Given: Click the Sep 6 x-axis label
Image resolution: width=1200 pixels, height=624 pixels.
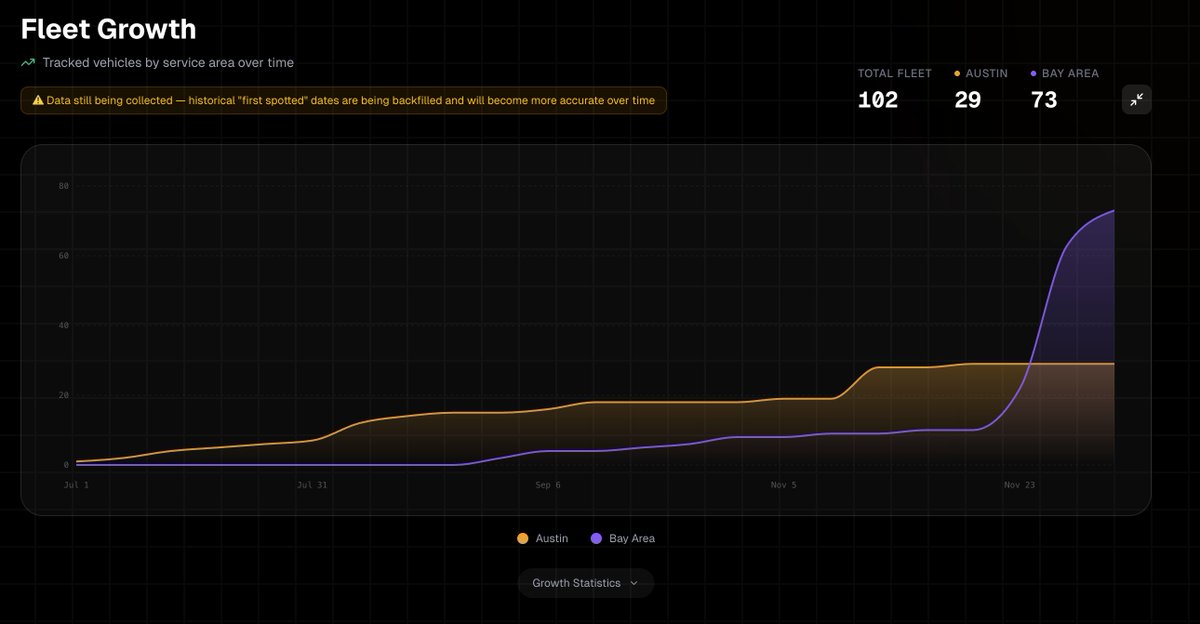Looking at the screenshot, I should click(x=546, y=485).
